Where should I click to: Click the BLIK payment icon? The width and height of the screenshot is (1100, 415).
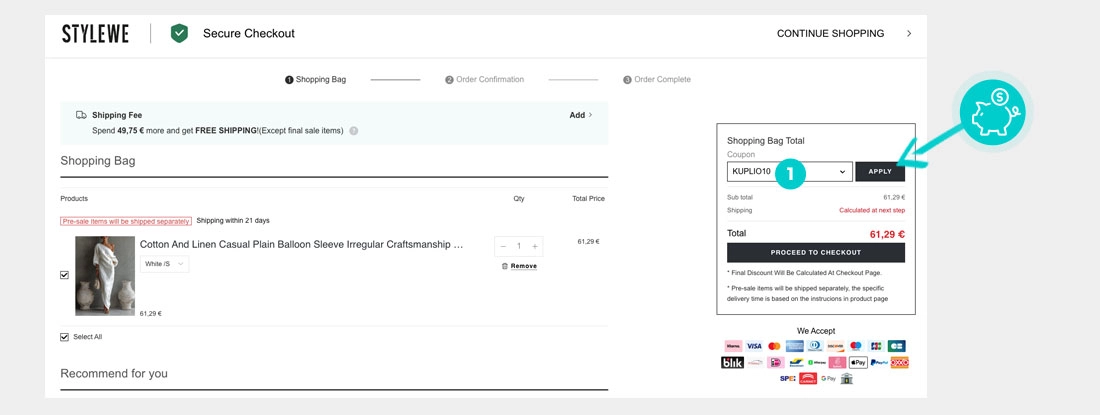[x=732, y=362]
